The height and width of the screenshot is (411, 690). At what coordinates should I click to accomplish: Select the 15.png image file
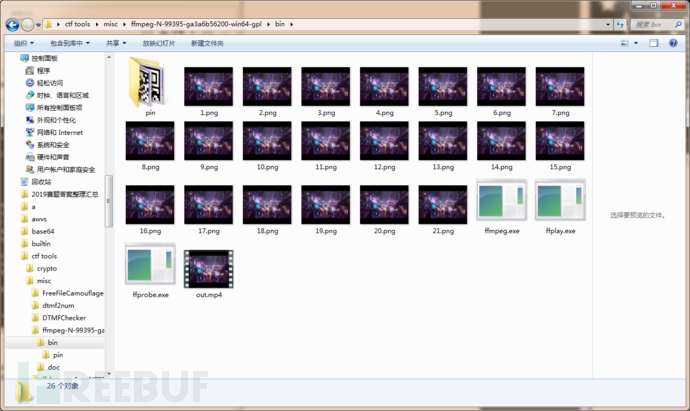560,141
